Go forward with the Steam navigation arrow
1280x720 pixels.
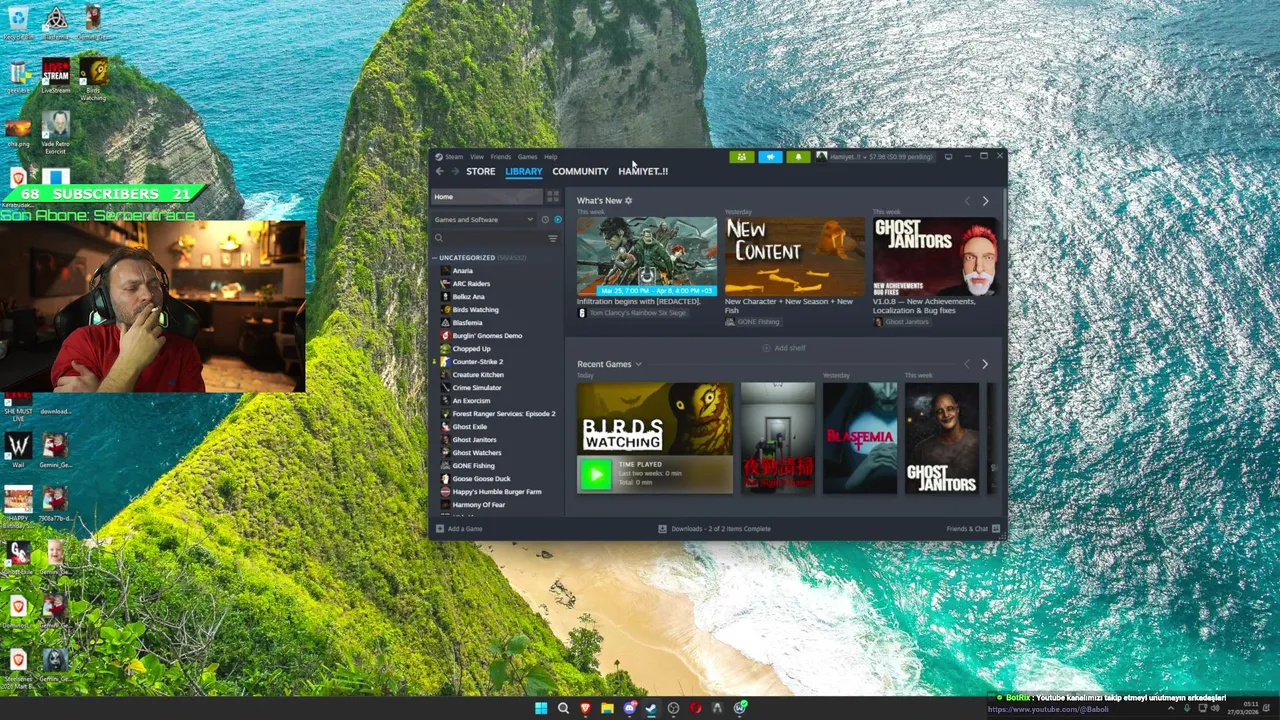pos(454,172)
